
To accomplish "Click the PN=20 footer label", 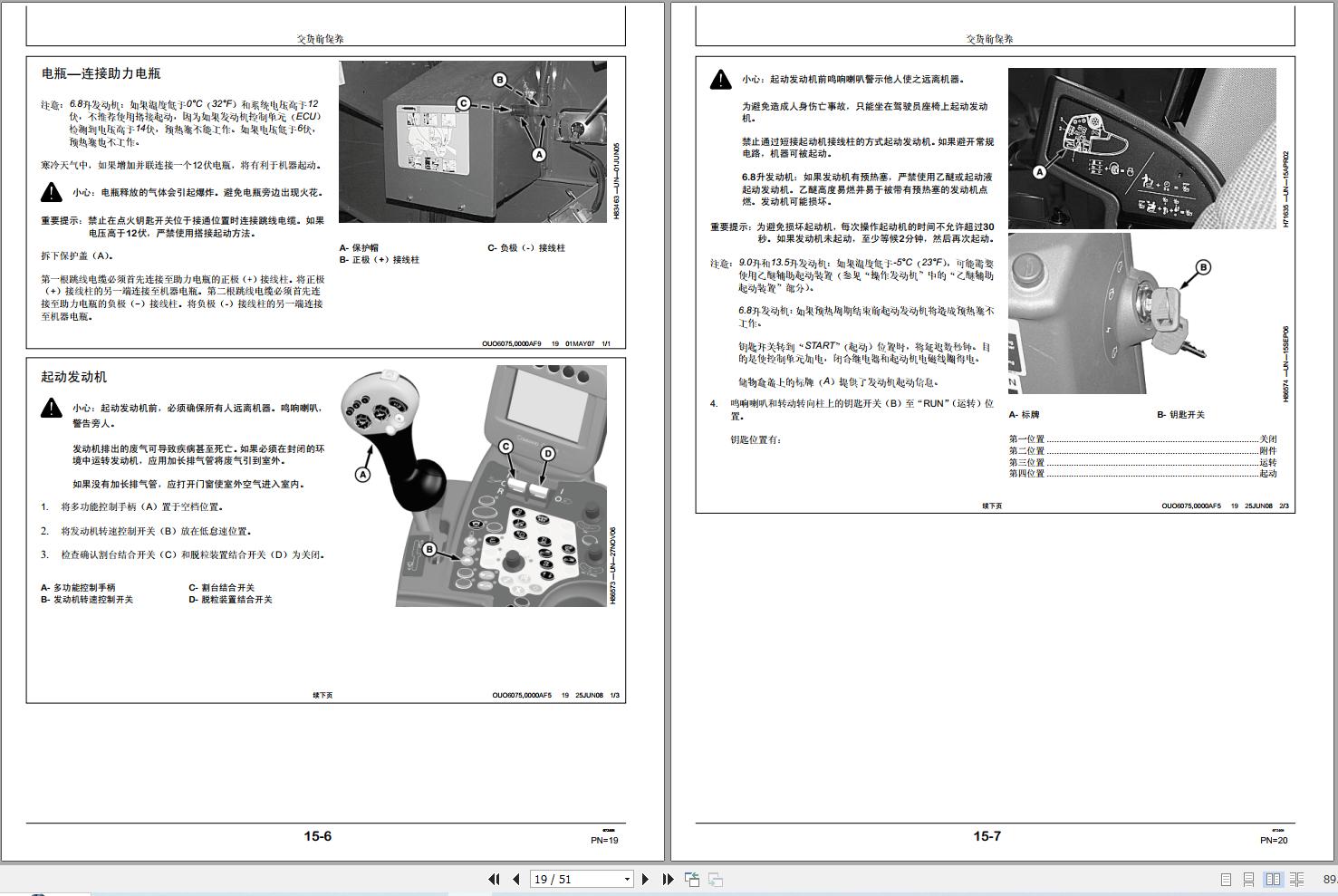I will 1273,840.
